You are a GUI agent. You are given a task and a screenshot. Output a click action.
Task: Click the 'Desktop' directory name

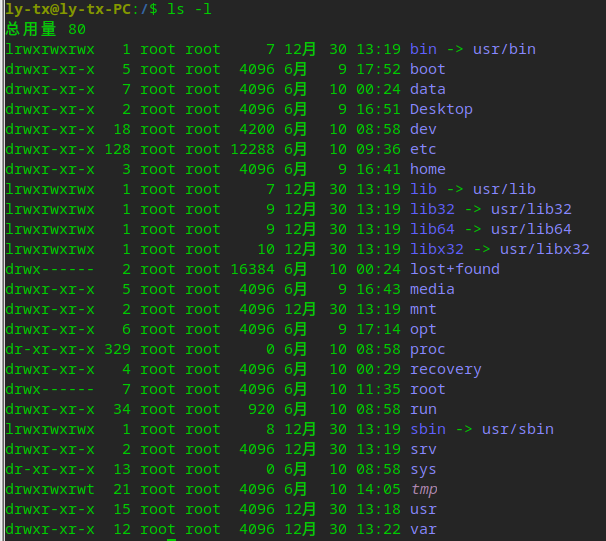click(441, 109)
